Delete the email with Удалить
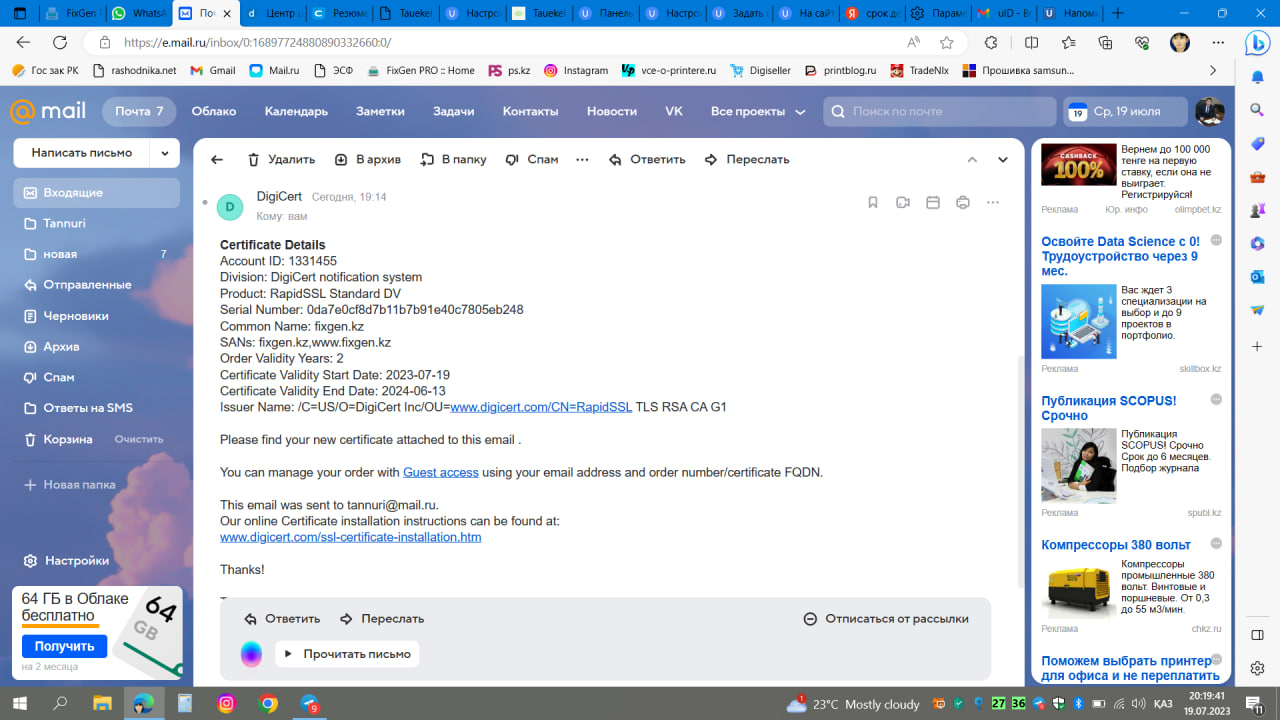 coord(281,160)
